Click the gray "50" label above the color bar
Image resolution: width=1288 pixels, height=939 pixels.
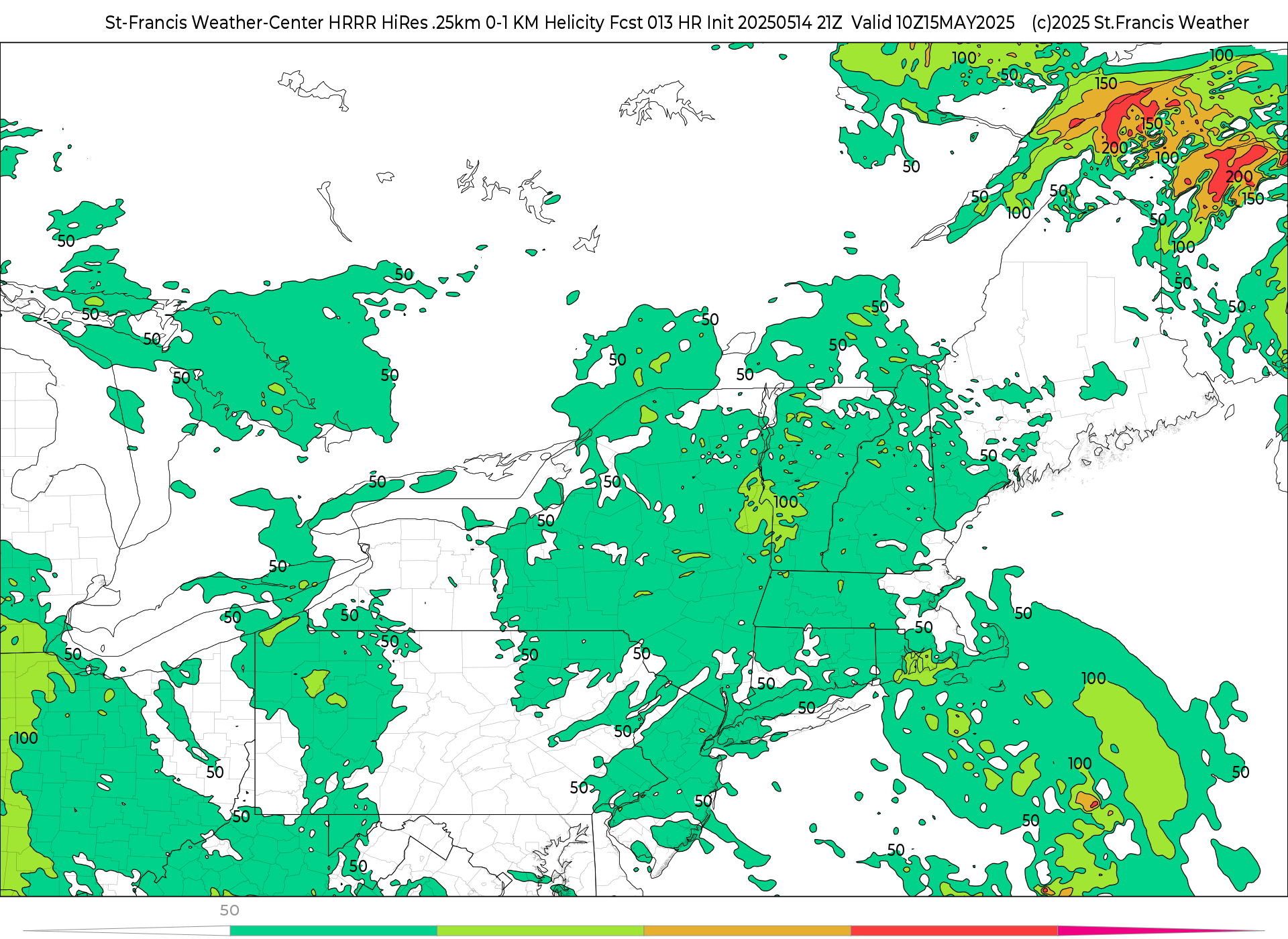click(x=229, y=910)
